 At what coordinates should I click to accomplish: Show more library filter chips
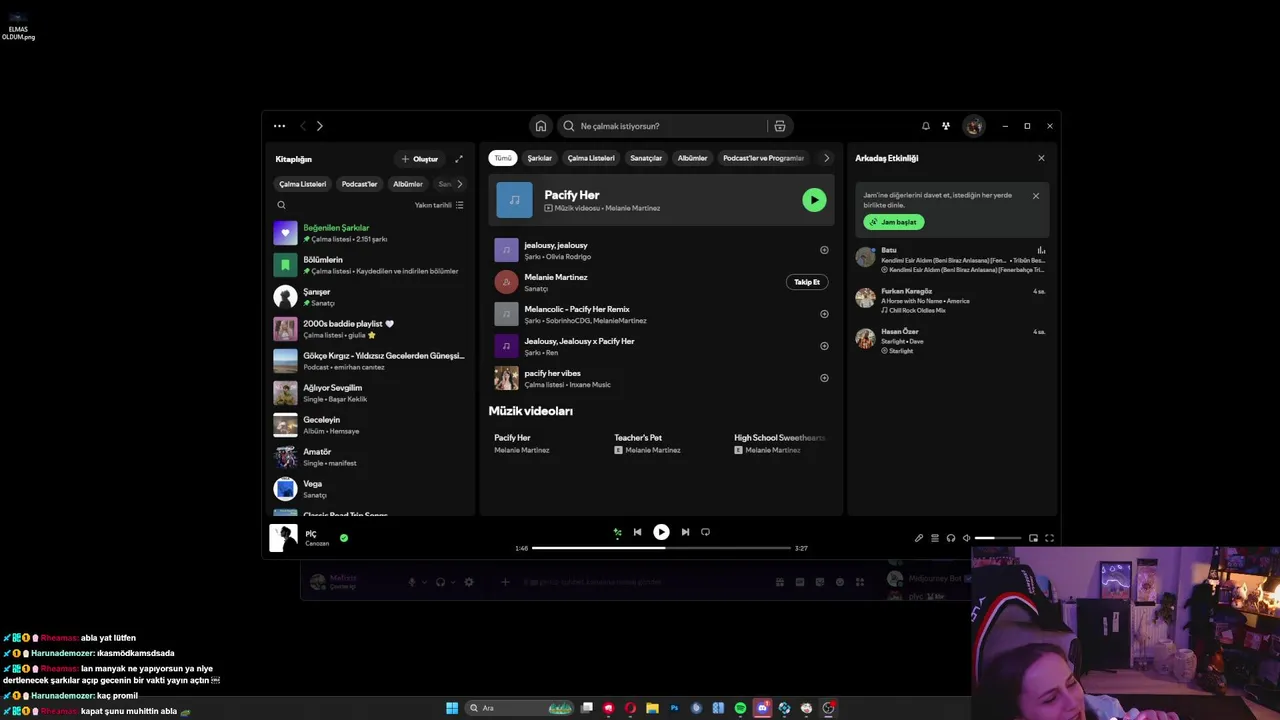460,184
